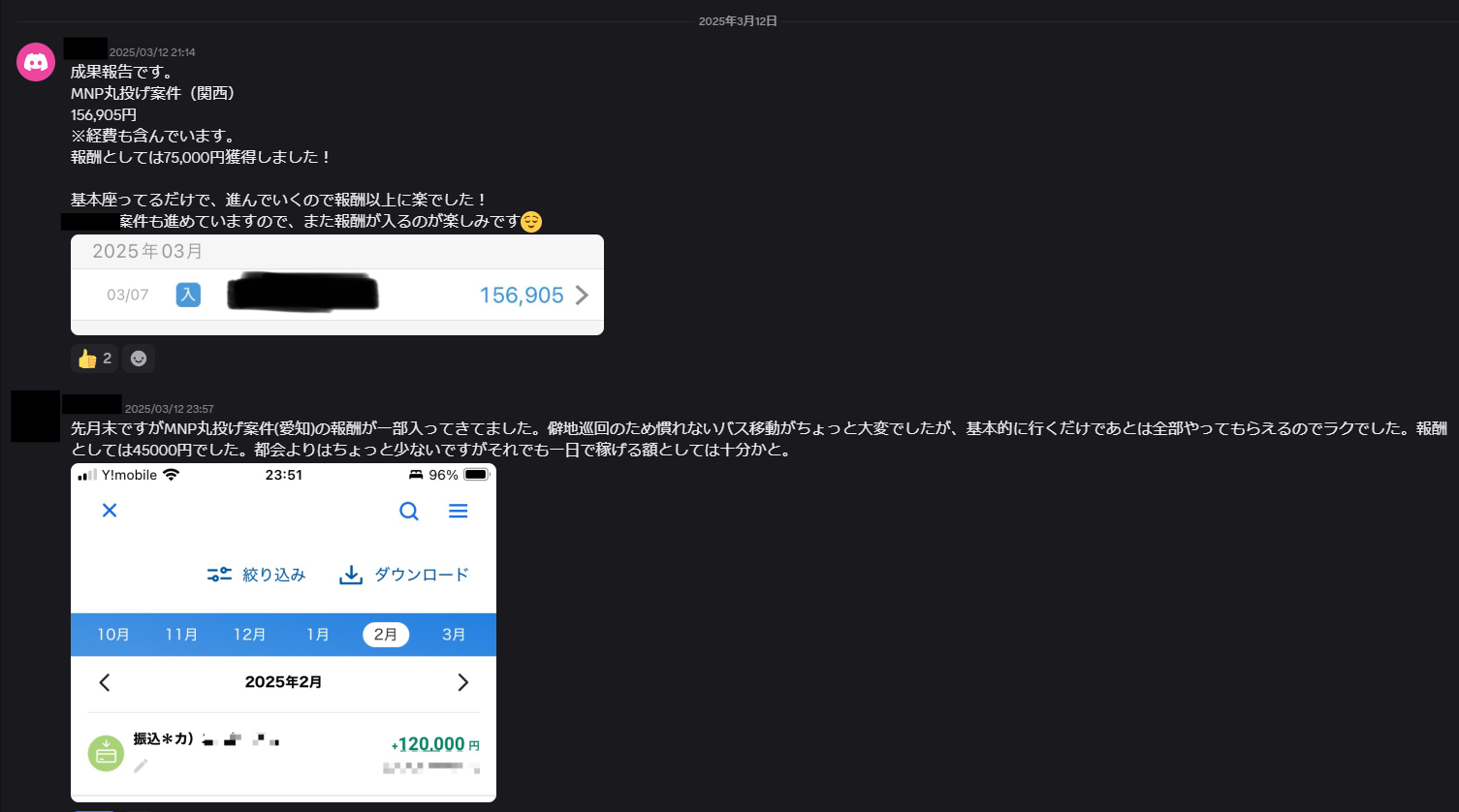Select the 1月 month tab
The image size is (1459, 812).
tap(318, 635)
